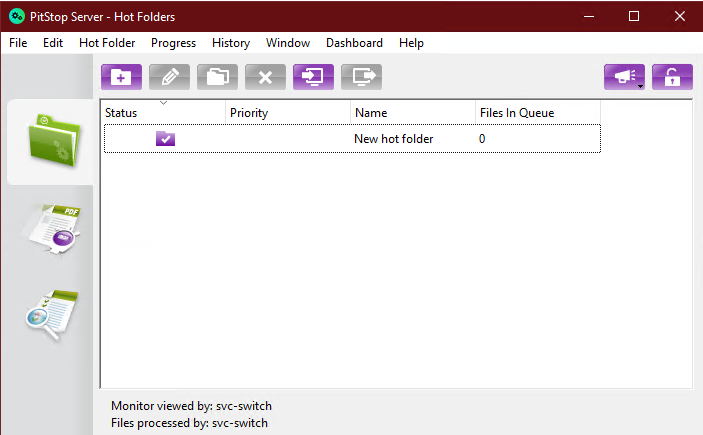703x435 pixels.
Task: Open the Progress menu
Action: (x=173, y=43)
